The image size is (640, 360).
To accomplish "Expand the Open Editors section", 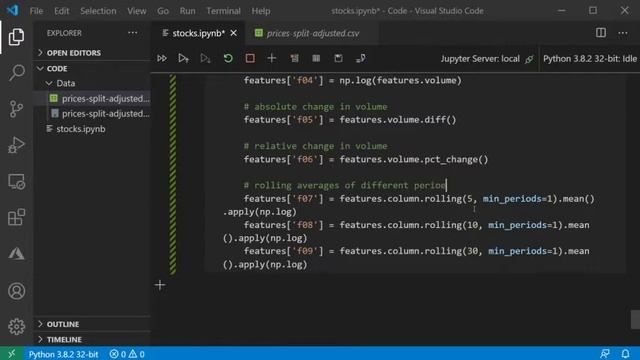I will coord(92,53).
